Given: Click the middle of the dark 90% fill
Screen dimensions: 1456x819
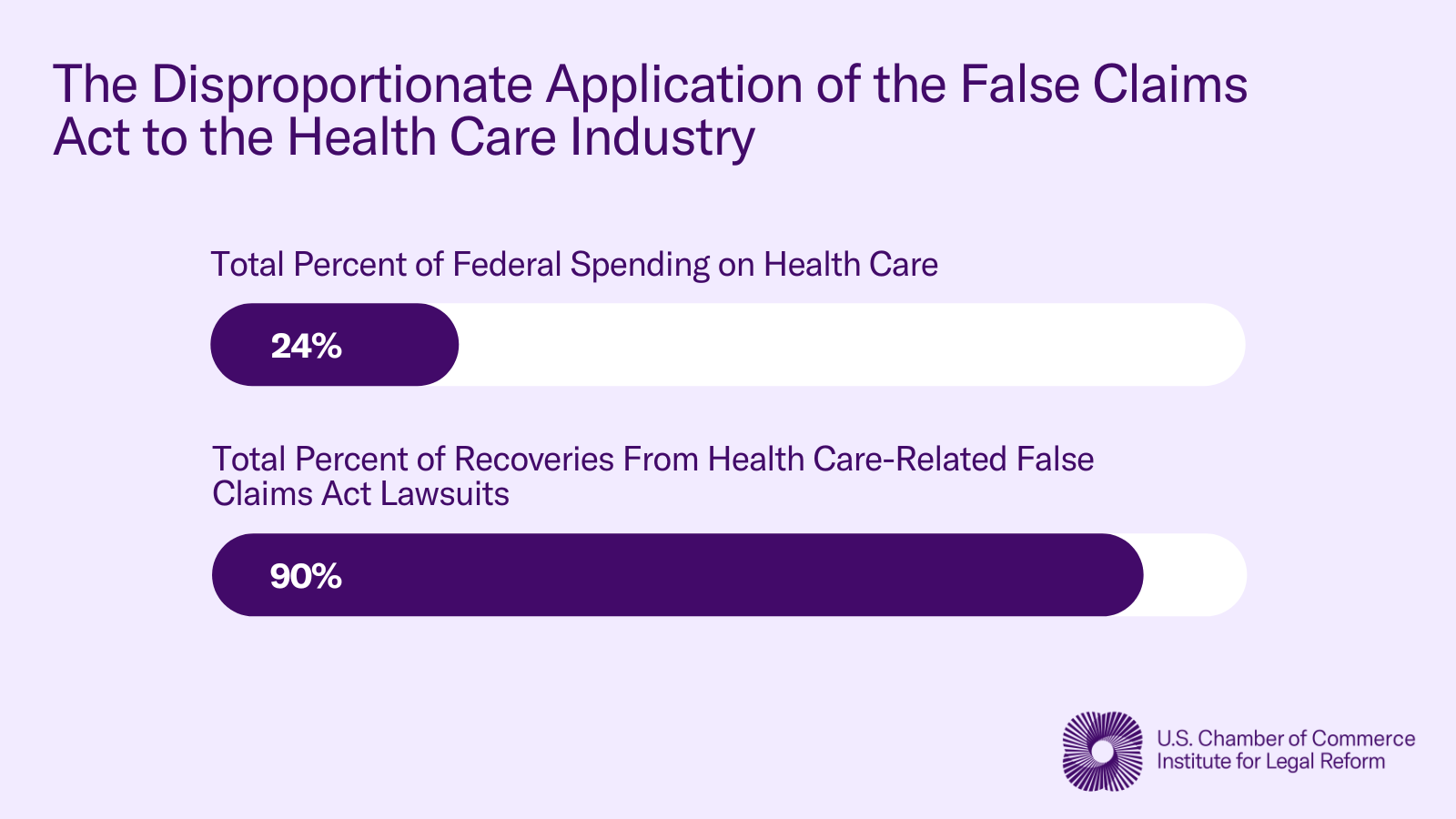Looking at the screenshot, I should 678,575.
